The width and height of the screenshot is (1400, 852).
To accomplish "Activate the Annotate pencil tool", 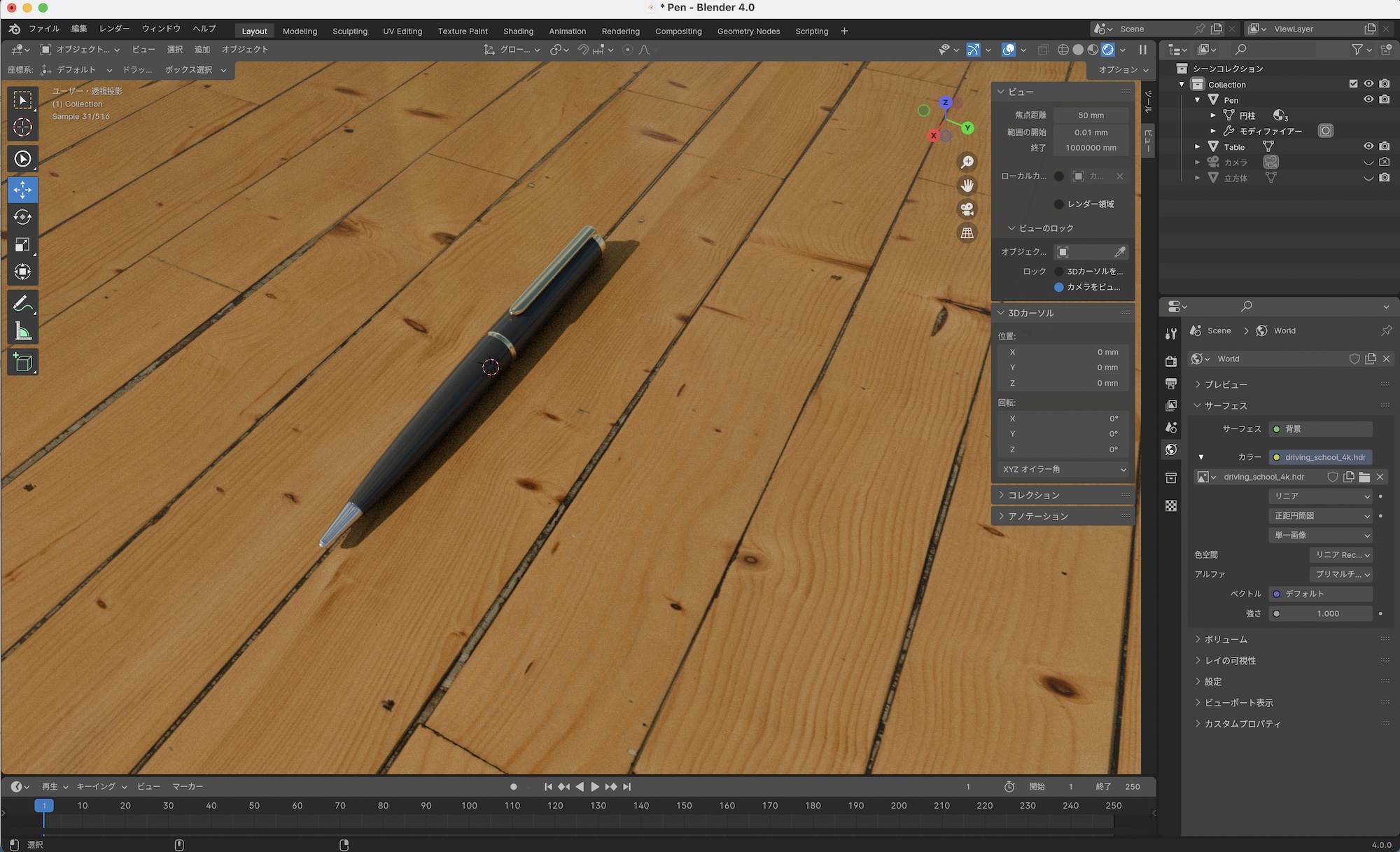I will (x=22, y=303).
